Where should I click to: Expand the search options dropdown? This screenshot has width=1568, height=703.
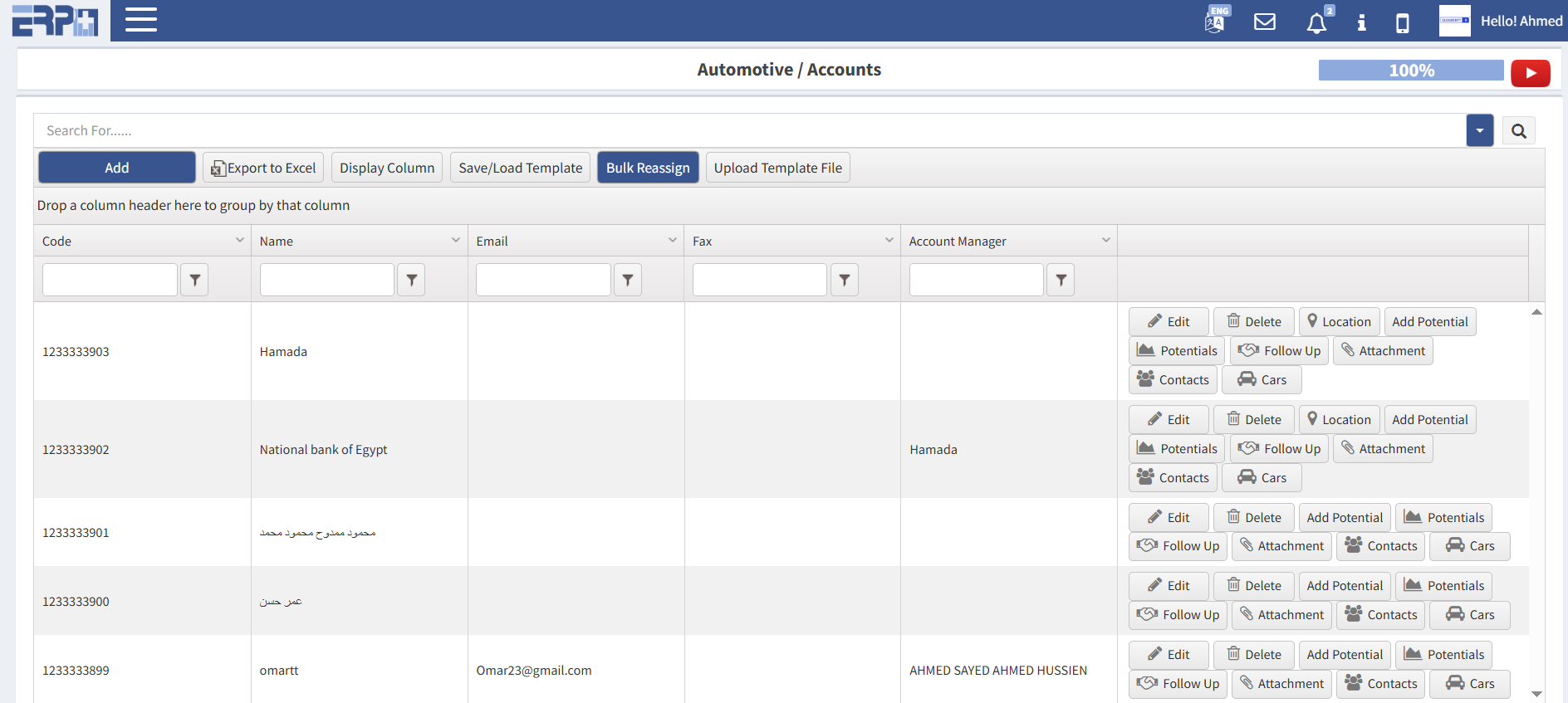point(1479,131)
